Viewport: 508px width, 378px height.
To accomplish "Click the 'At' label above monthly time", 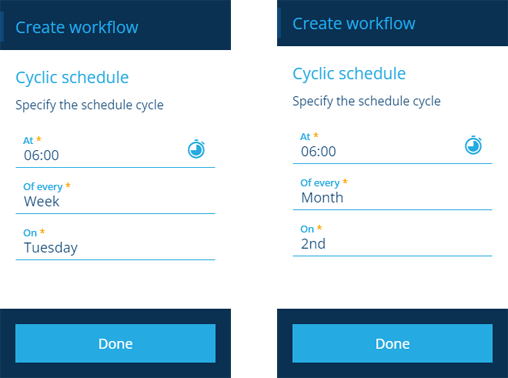I will point(305,137).
